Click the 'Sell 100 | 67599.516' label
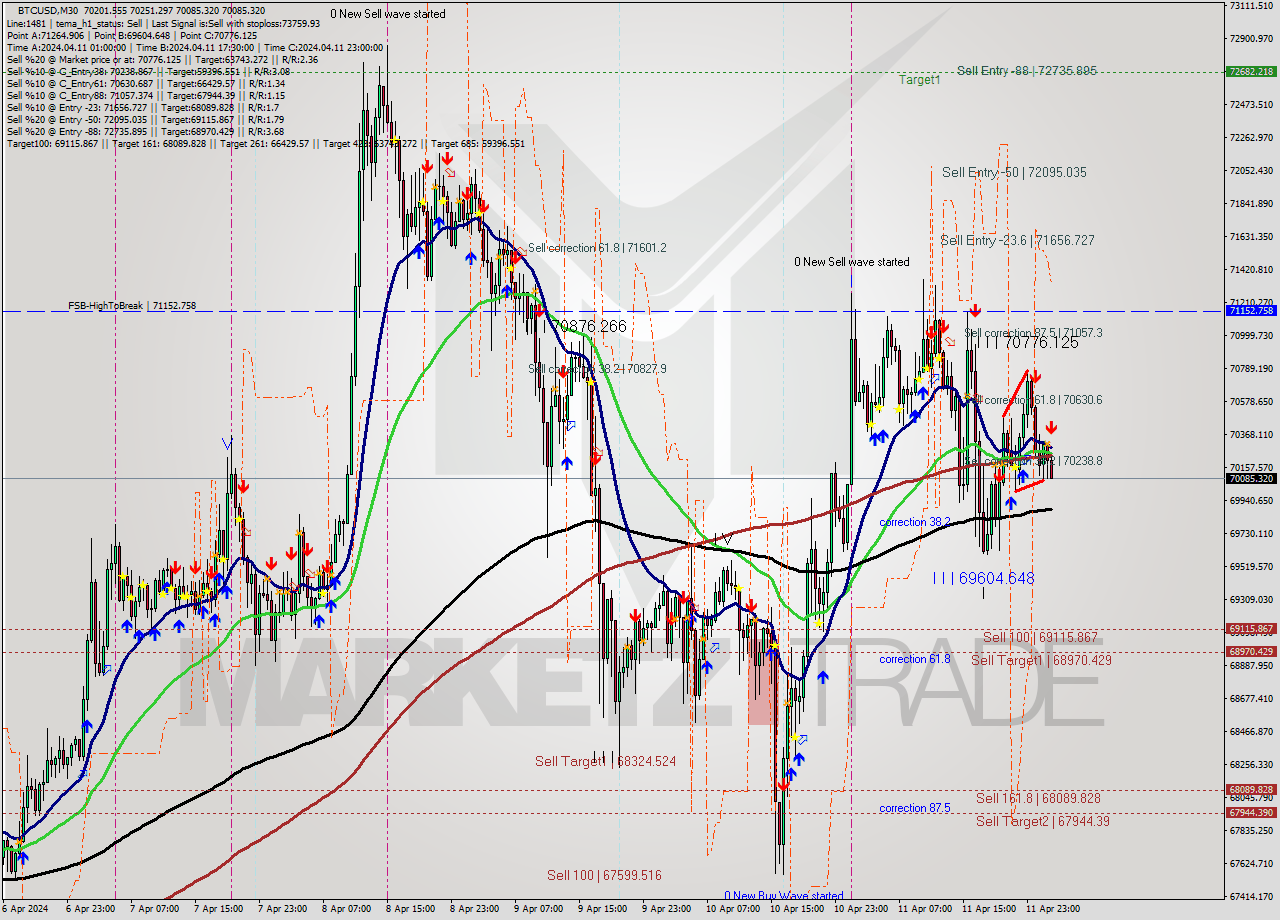1280x920 pixels. (604, 875)
